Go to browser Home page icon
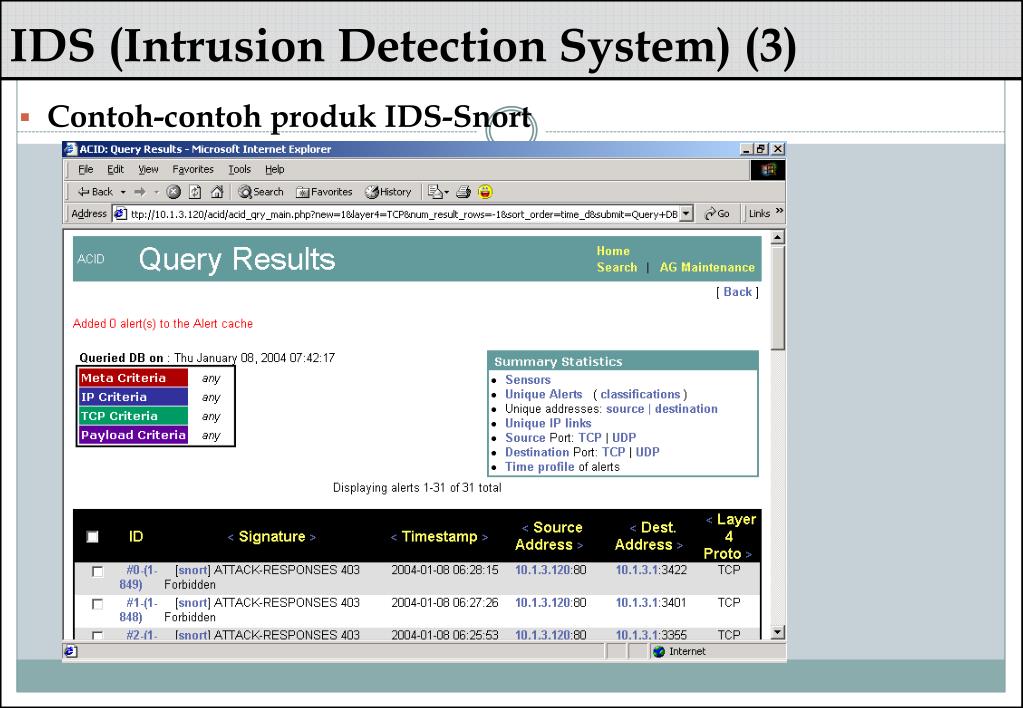Screen dimensions: 1023x708 pyautogui.click(x=217, y=192)
